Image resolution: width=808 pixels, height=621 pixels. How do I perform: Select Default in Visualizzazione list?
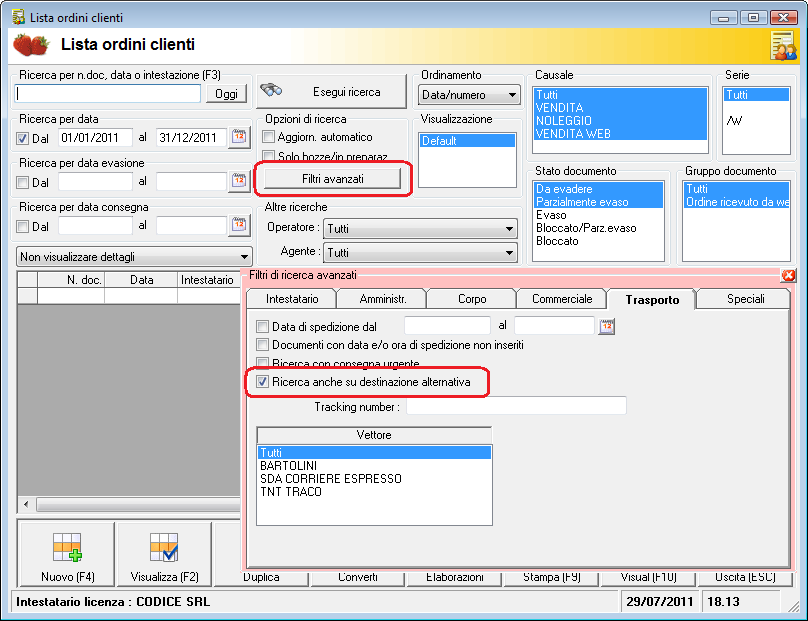tap(467, 141)
